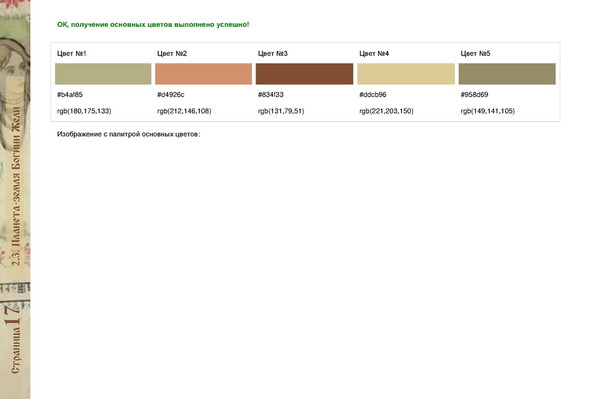Click the rgb(149,141,105) value
Viewport: 600px width, 399px height.
(488, 111)
